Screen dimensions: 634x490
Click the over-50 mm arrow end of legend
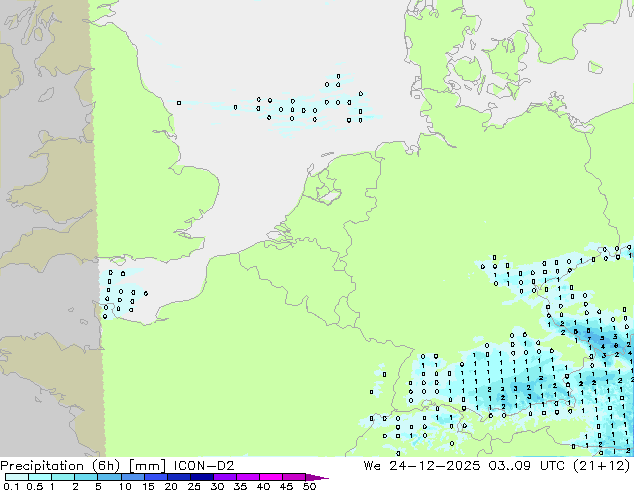point(317,477)
